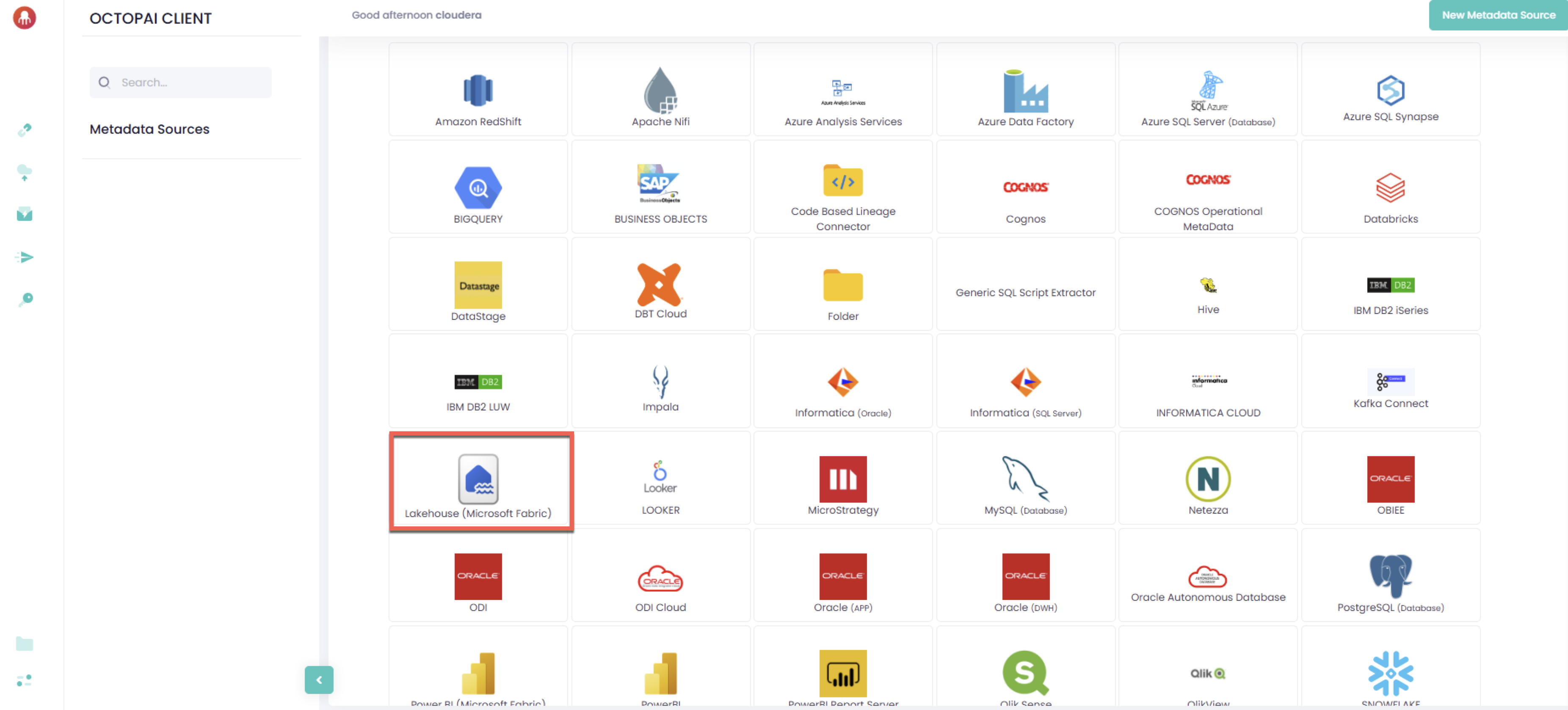
Task: Select the Cognos connector tile
Action: 1026,187
